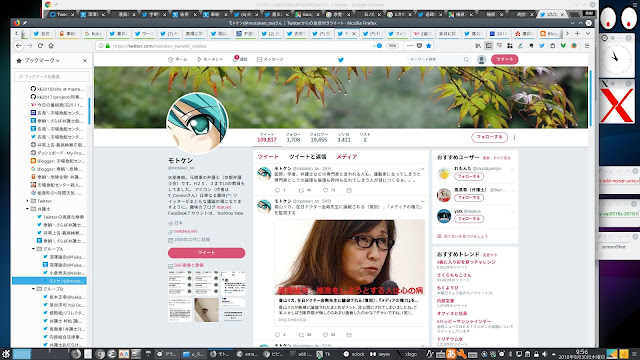The image size is (640, 360).
Task: Open the オフィス化粧品 trend
Action: (452, 313)
